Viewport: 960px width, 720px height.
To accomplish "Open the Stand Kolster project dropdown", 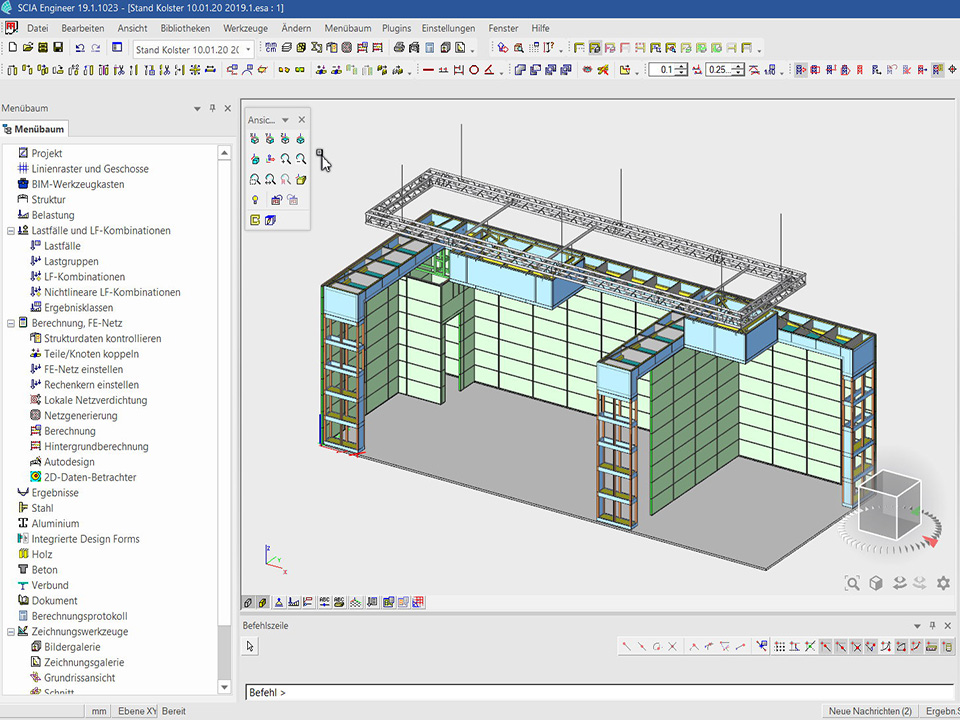I will tap(247, 49).
